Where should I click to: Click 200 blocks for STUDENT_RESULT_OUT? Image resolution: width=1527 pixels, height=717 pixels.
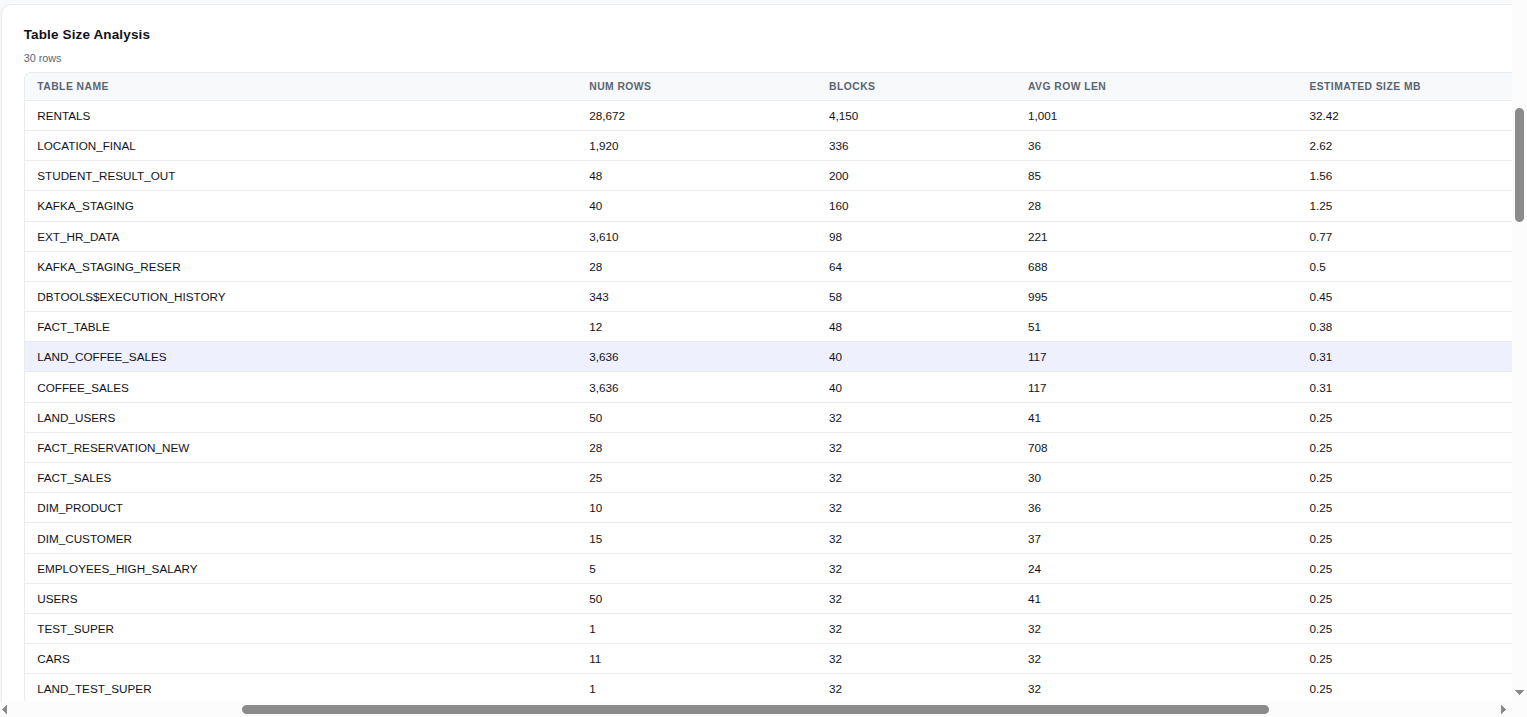(x=839, y=176)
